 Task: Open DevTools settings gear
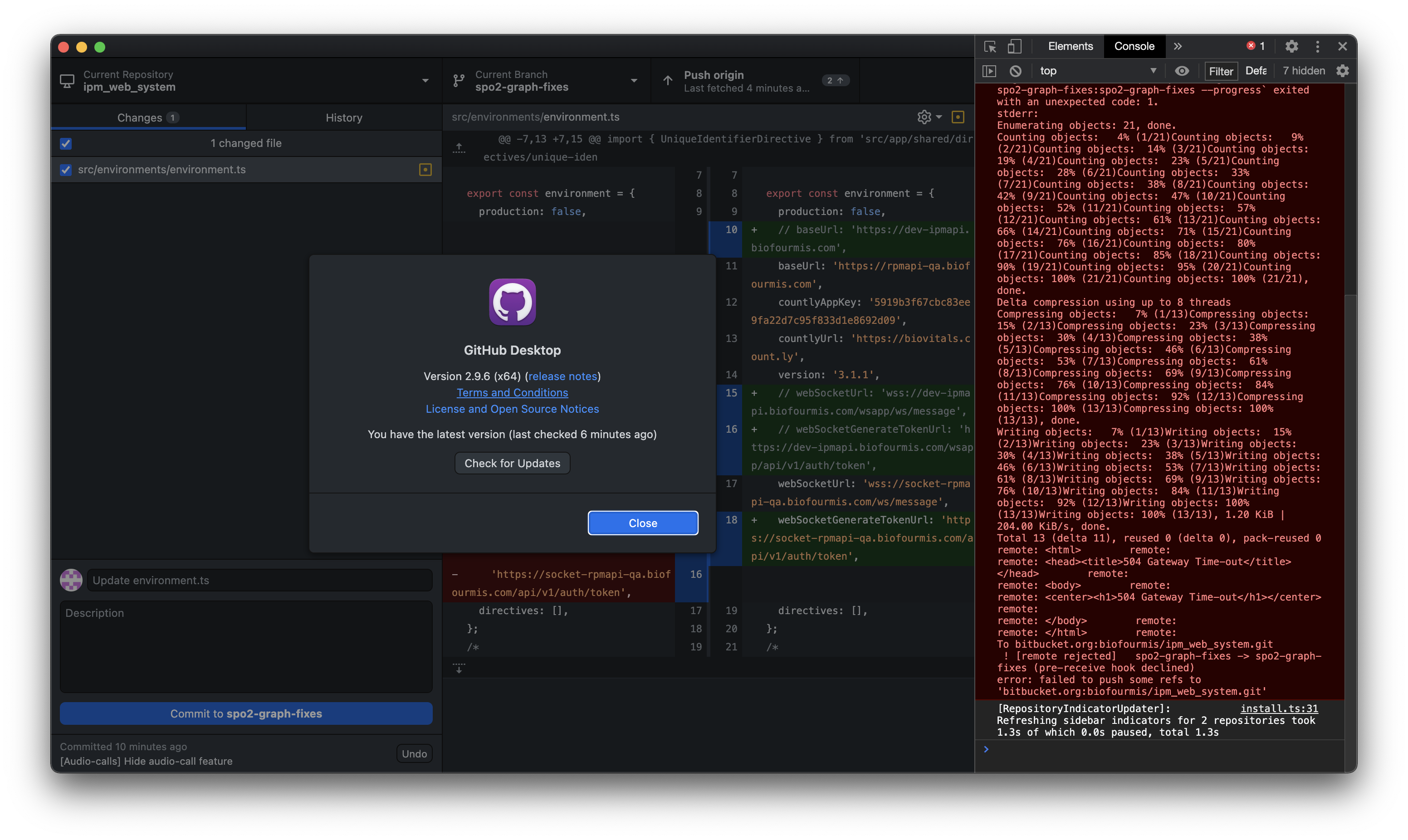(1291, 46)
